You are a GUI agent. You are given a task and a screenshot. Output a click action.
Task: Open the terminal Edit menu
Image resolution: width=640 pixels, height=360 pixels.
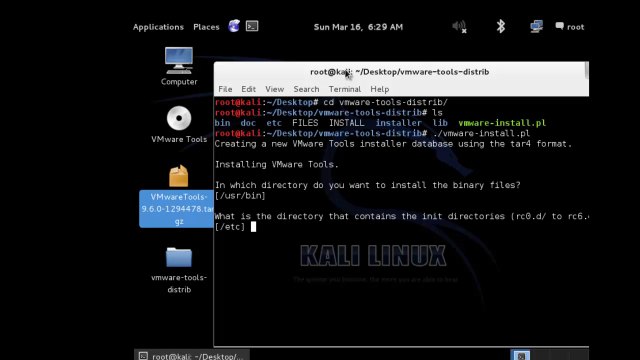[248, 89]
